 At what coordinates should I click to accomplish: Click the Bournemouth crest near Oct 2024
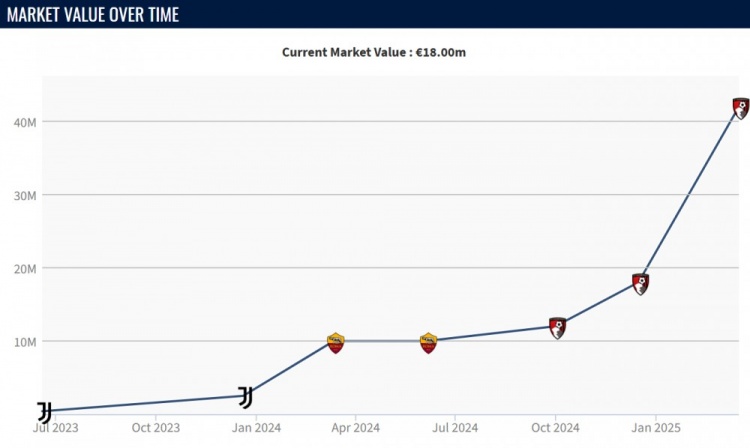coord(558,327)
